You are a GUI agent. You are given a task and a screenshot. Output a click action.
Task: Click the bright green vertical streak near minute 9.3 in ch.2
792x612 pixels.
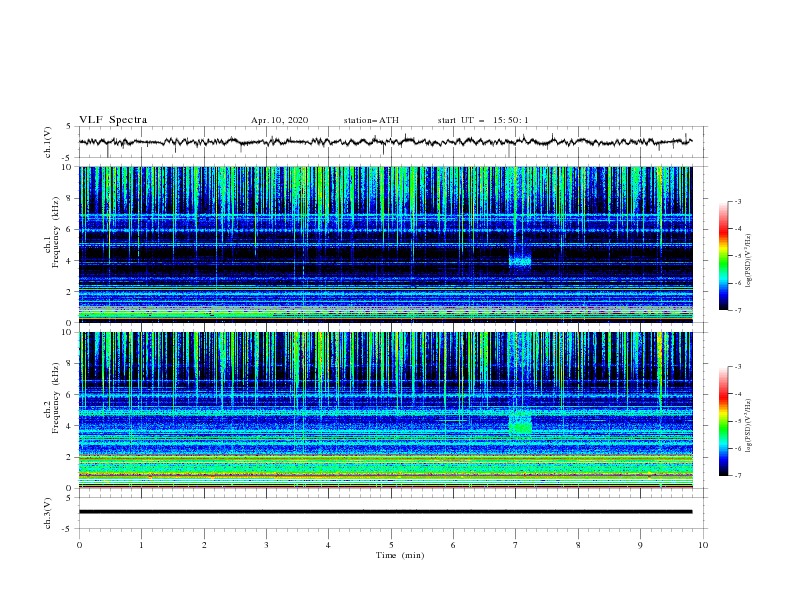[x=660, y=371]
